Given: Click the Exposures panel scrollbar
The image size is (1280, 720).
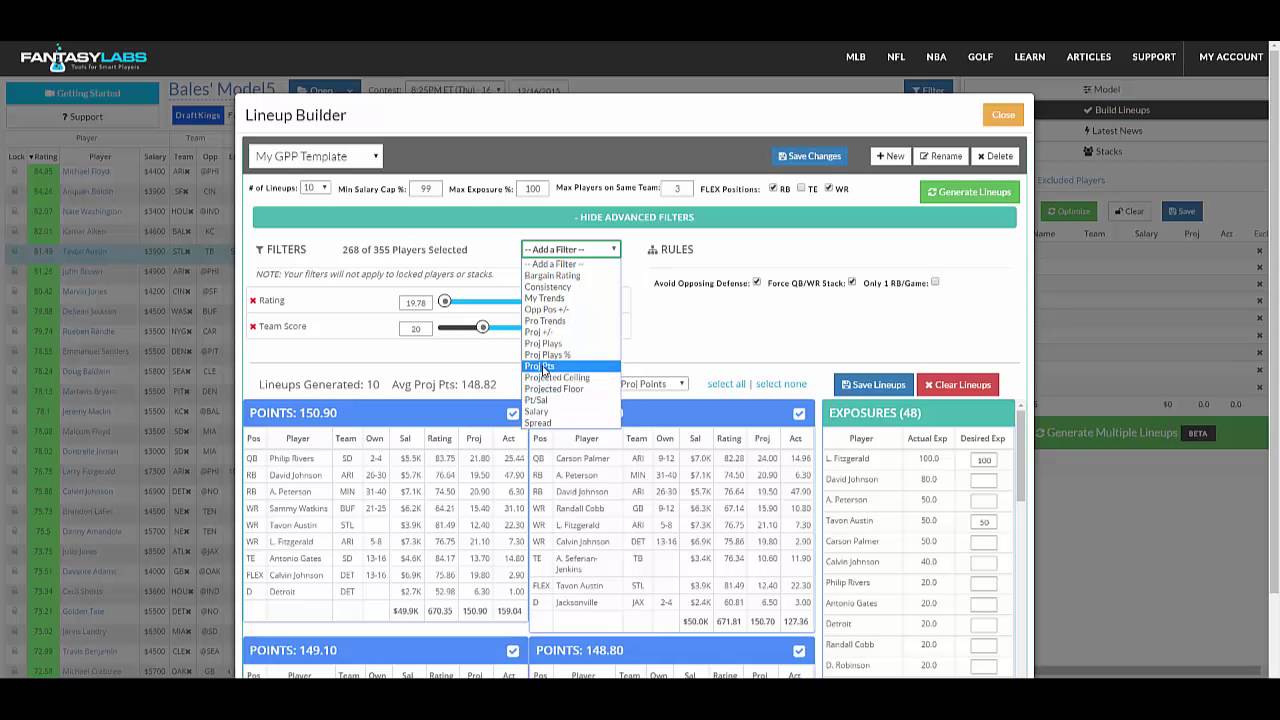Looking at the screenshot, I should click(x=1020, y=455).
